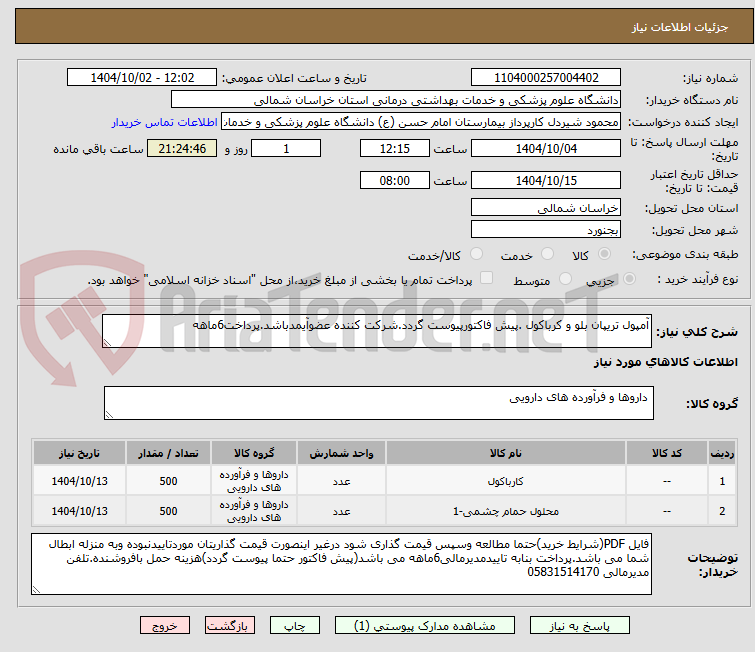Click the جزئیات اطلاعات نیاز page title
This screenshot has height=652, width=755.
679,27
